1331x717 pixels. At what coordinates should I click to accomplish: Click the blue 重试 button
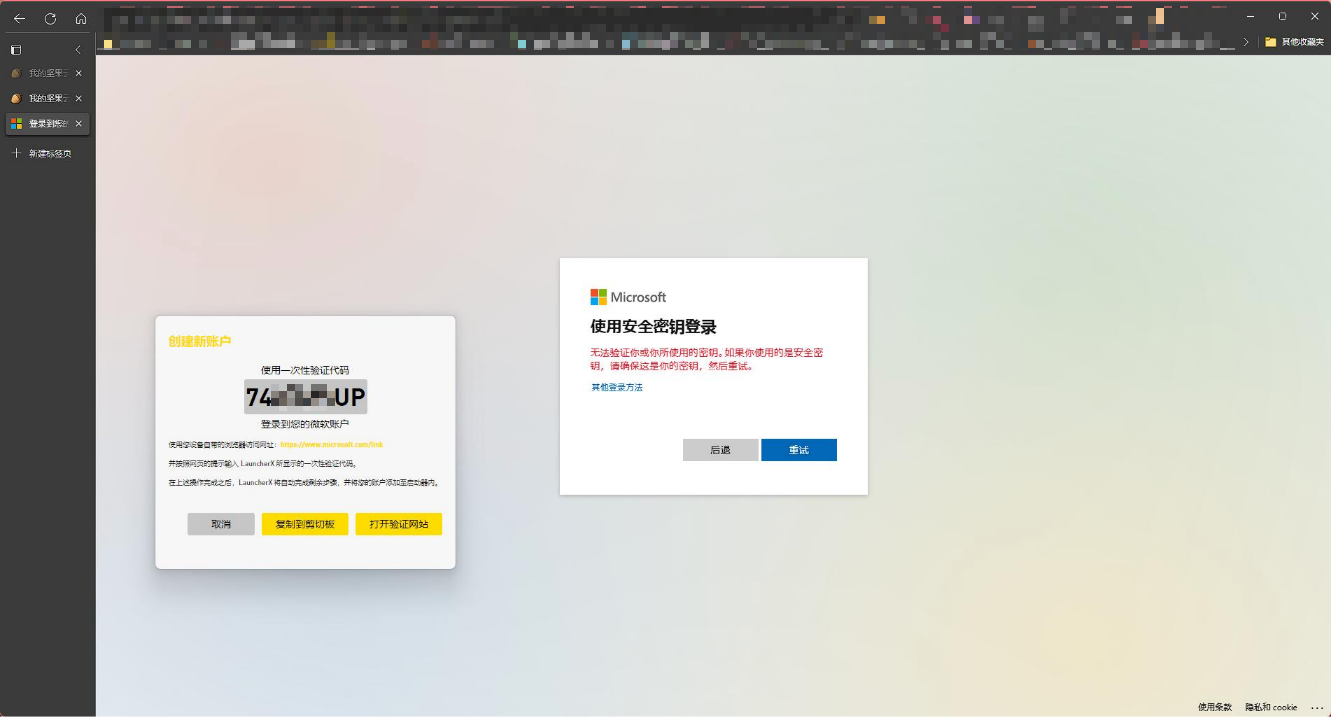point(799,450)
